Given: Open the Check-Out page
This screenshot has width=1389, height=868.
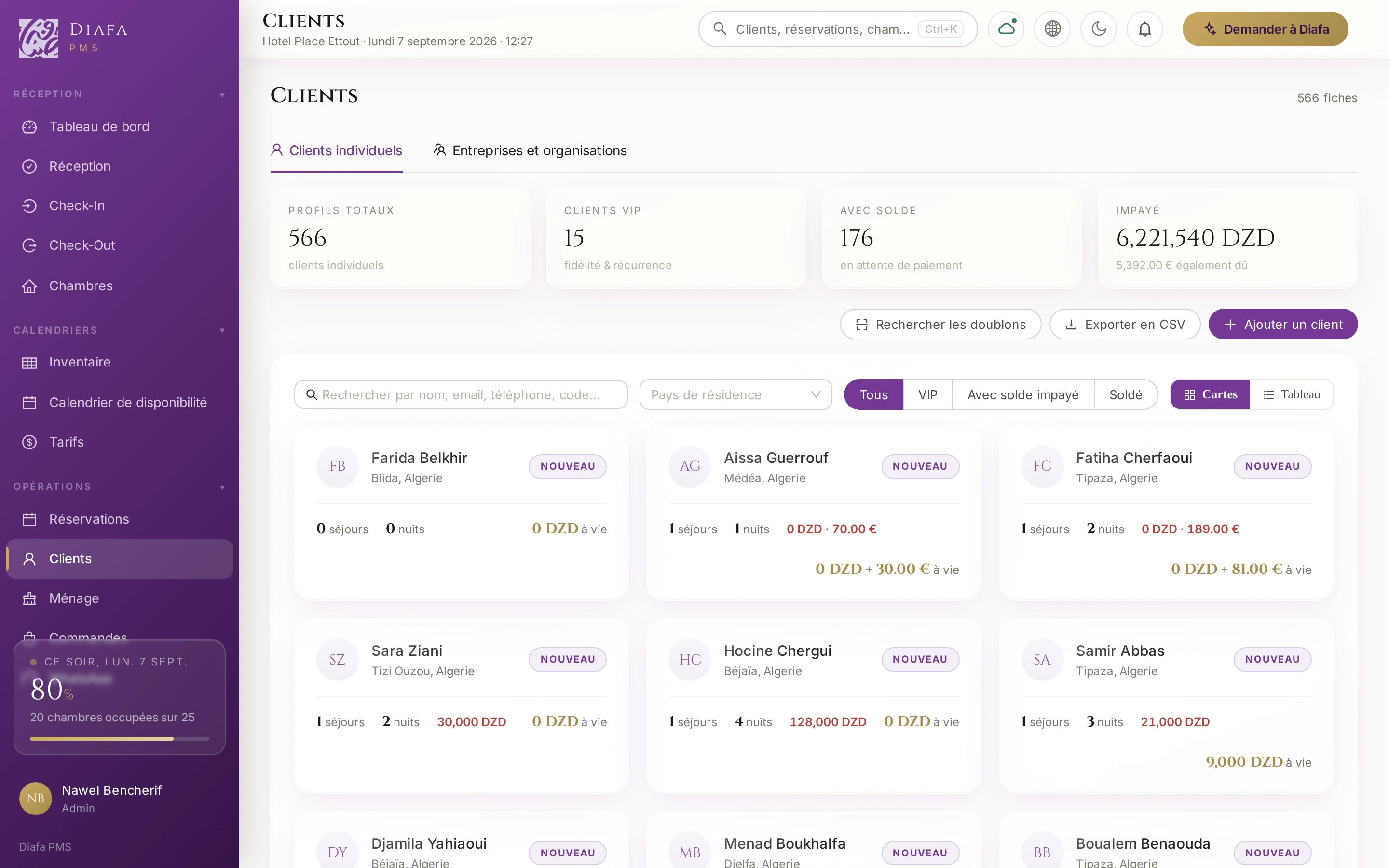Looking at the screenshot, I should pyautogui.click(x=120, y=245).
